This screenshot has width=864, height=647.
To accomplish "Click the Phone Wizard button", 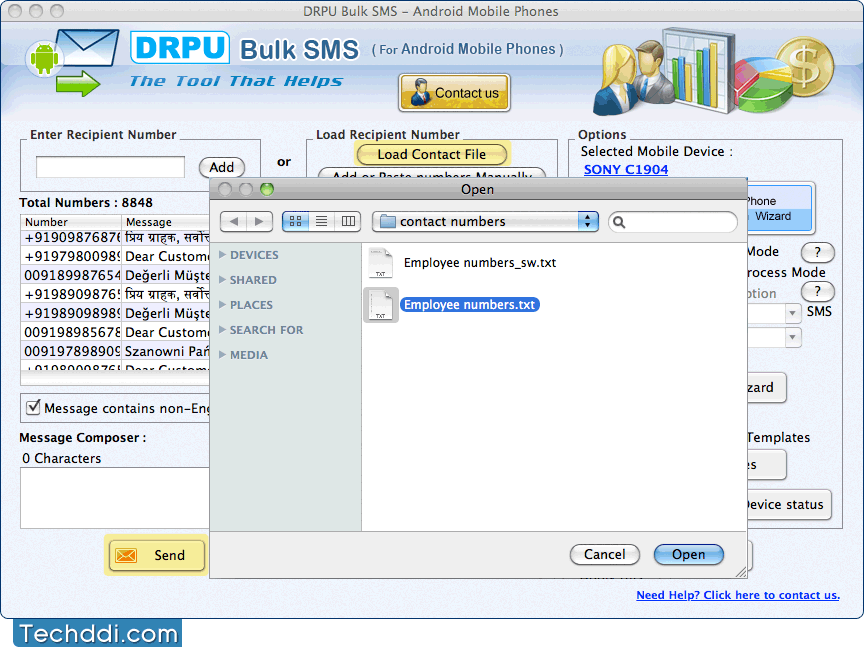I will coord(779,208).
